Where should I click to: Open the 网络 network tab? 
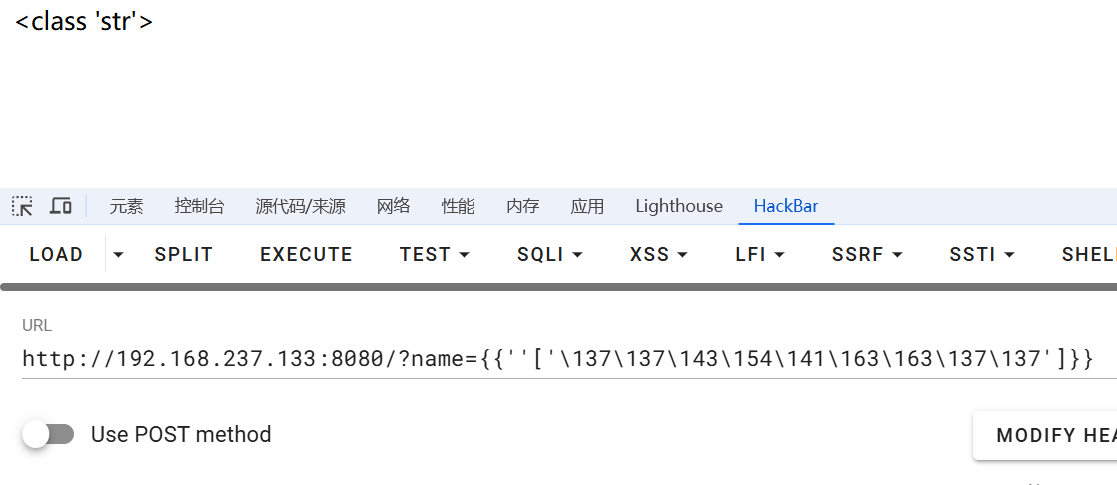(393, 206)
